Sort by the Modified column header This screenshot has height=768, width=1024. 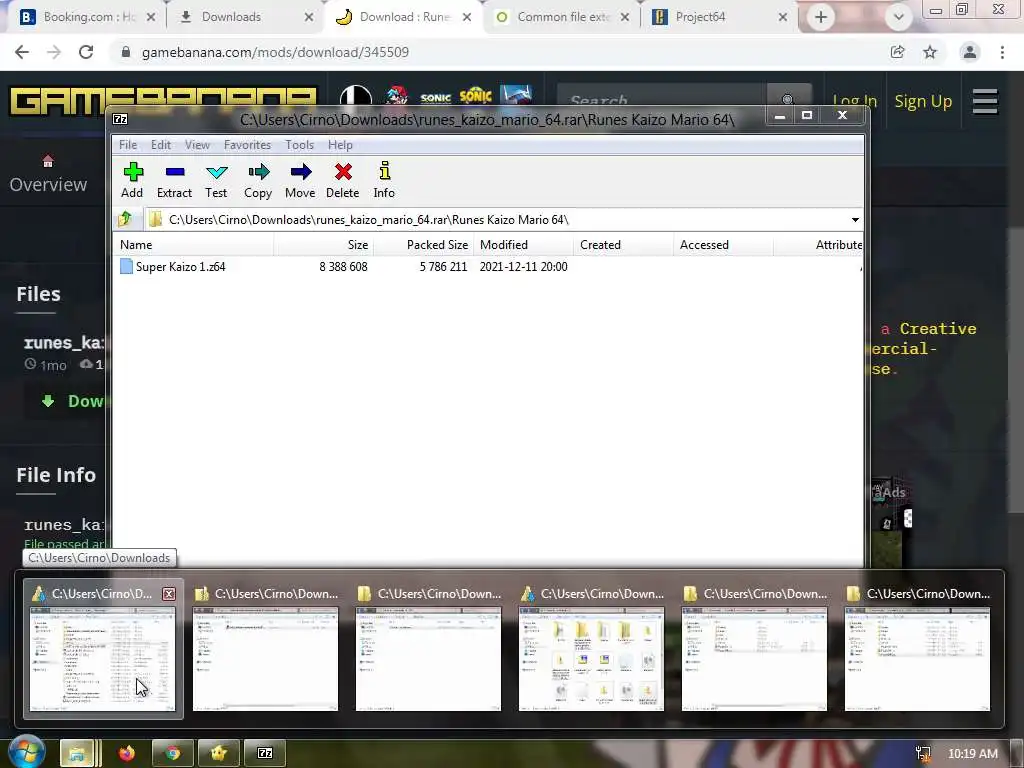(524, 245)
